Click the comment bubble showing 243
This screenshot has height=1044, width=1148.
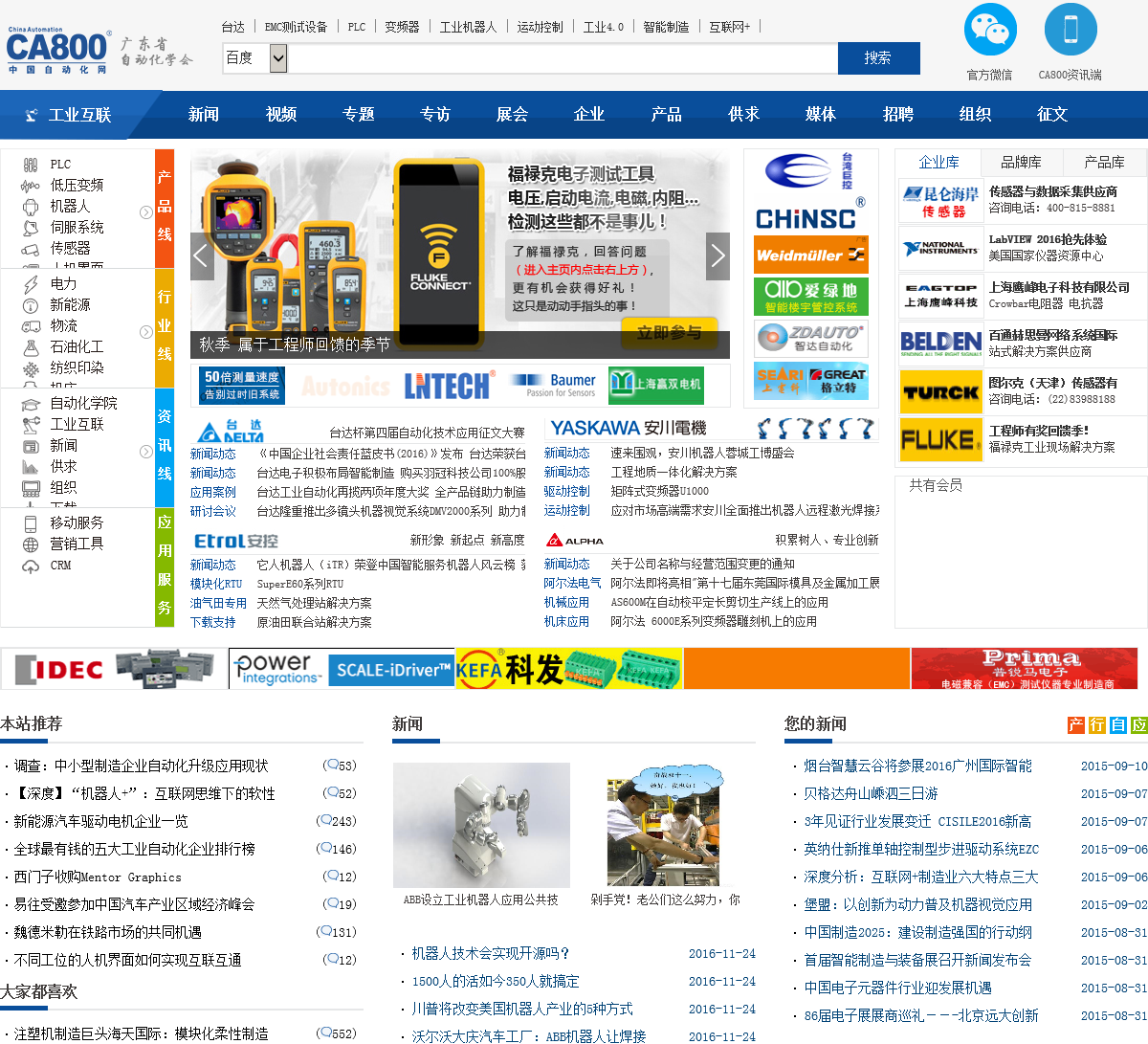click(x=325, y=820)
